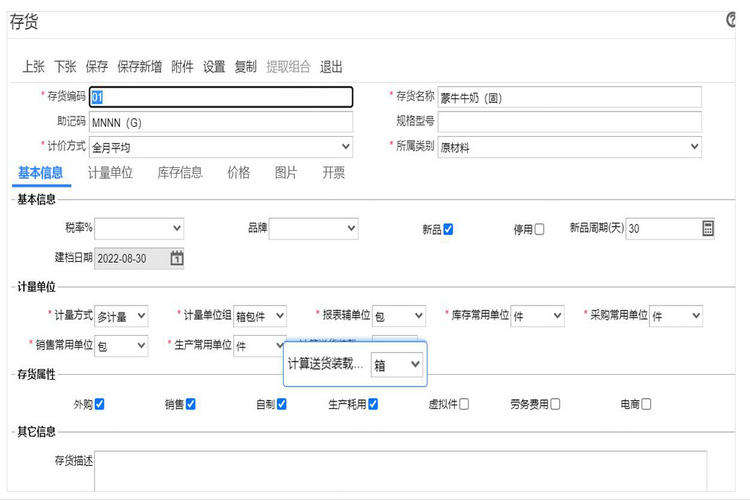
Task: Click the 存货描述 text area
Action: point(400,470)
